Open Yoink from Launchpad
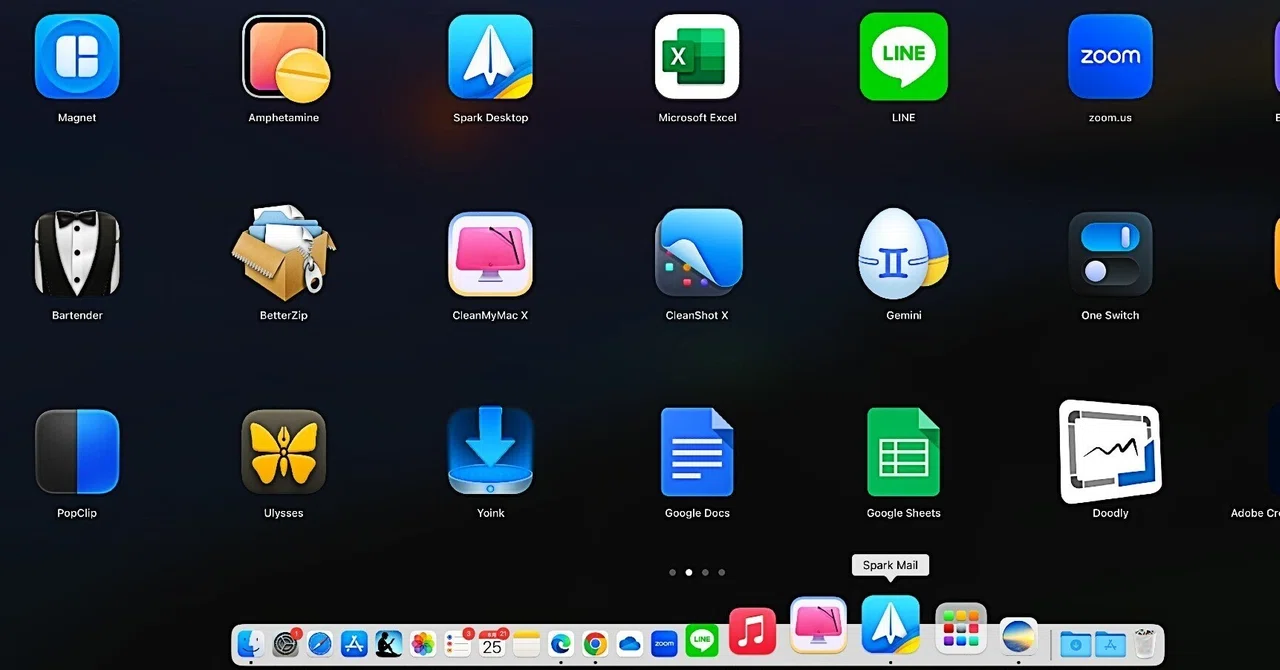Viewport: 1280px width, 670px height. (490, 450)
